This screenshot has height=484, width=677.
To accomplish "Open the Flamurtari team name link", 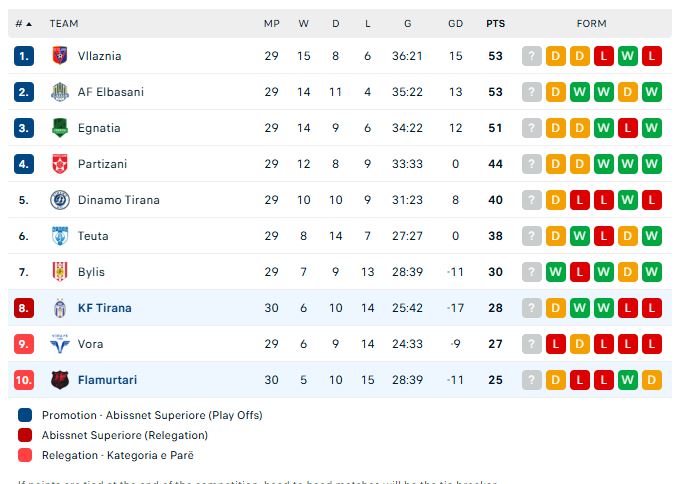I will [107, 380].
